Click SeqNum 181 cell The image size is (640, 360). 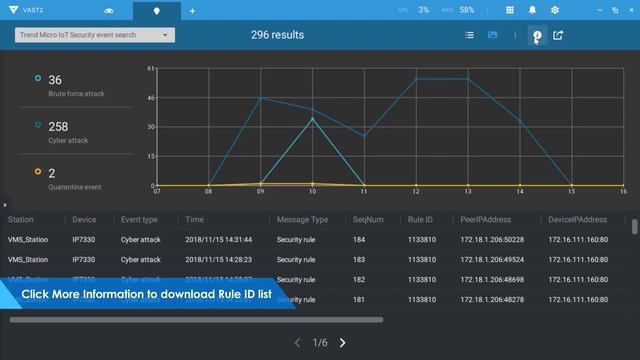pos(359,300)
